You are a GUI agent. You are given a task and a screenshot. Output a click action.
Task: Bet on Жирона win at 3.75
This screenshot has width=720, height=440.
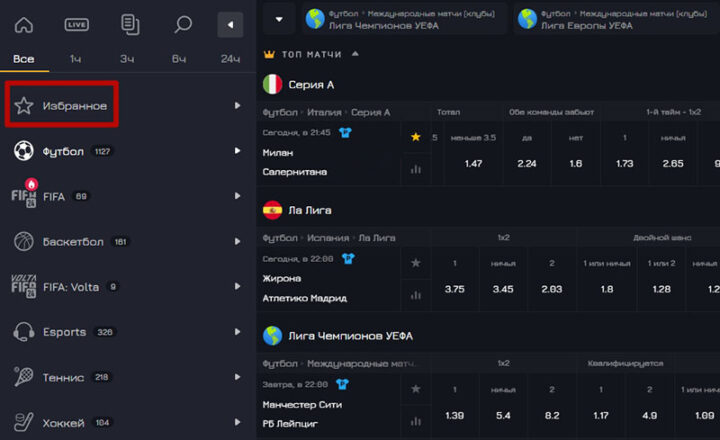pyautogui.click(x=454, y=289)
